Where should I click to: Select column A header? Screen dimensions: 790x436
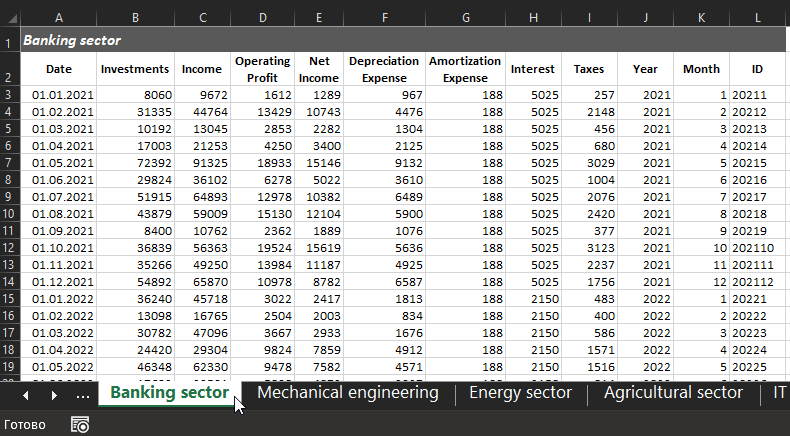coord(58,17)
